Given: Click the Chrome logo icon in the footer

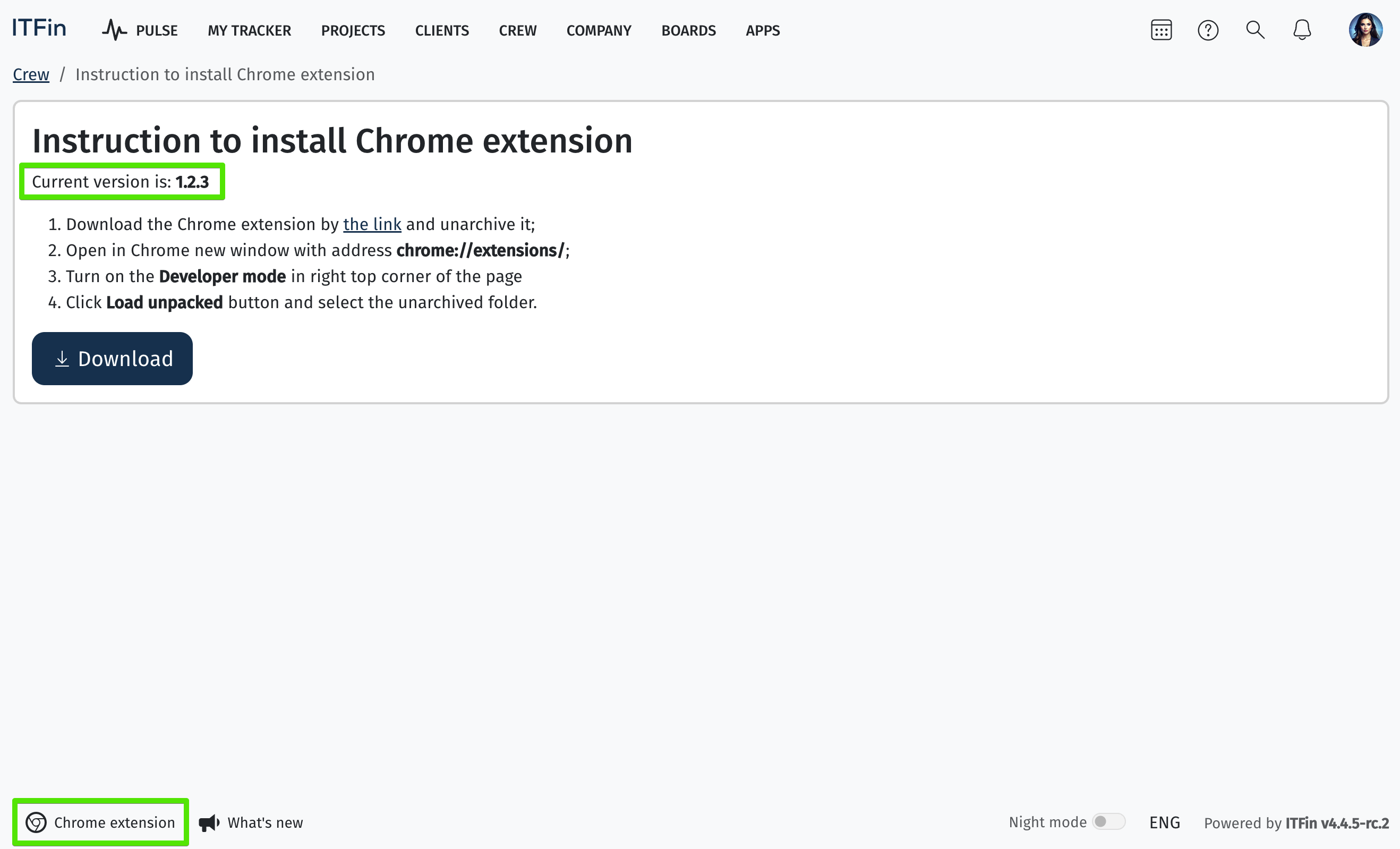Looking at the screenshot, I should pos(36,822).
